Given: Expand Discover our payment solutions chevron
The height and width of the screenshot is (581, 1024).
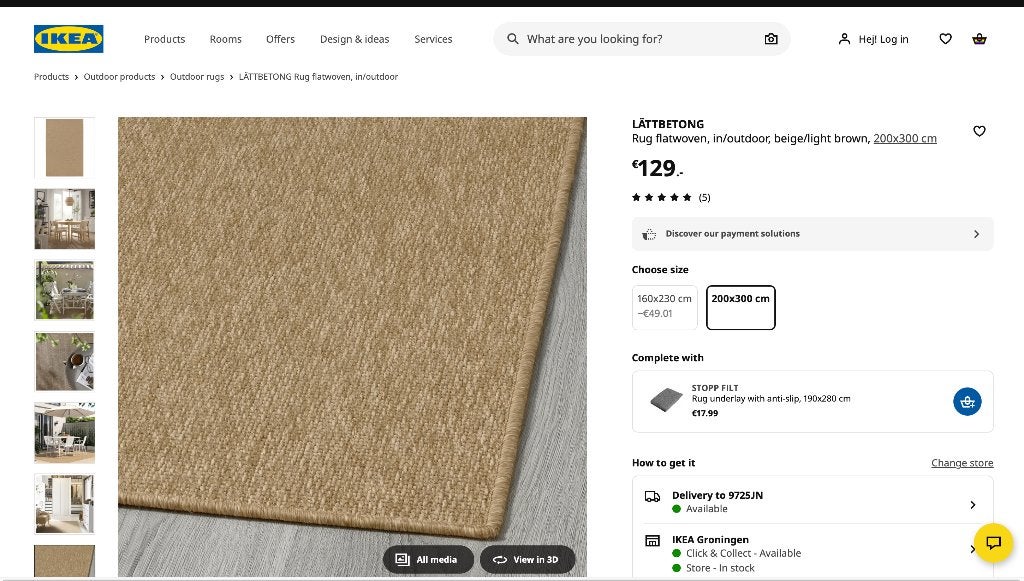Looking at the screenshot, I should point(976,234).
